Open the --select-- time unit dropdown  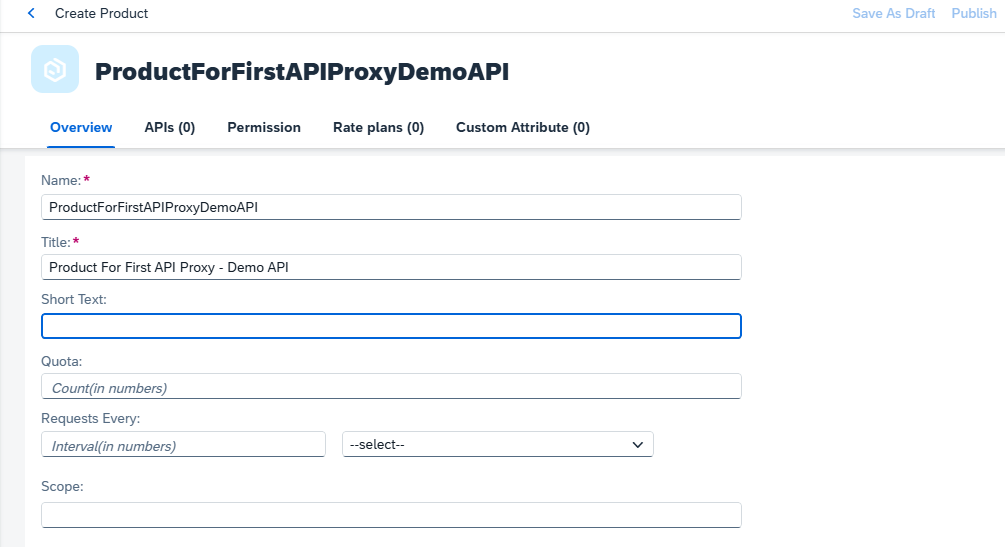click(497, 444)
